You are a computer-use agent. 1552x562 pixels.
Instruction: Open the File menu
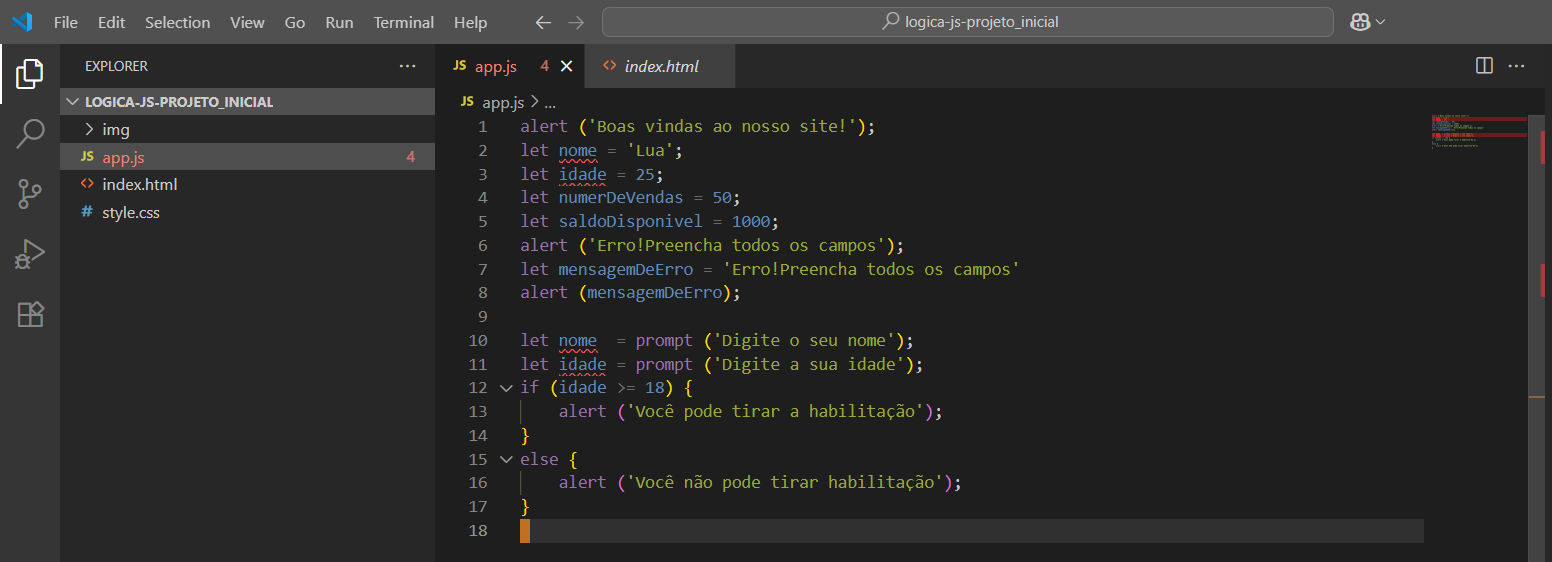click(x=66, y=22)
